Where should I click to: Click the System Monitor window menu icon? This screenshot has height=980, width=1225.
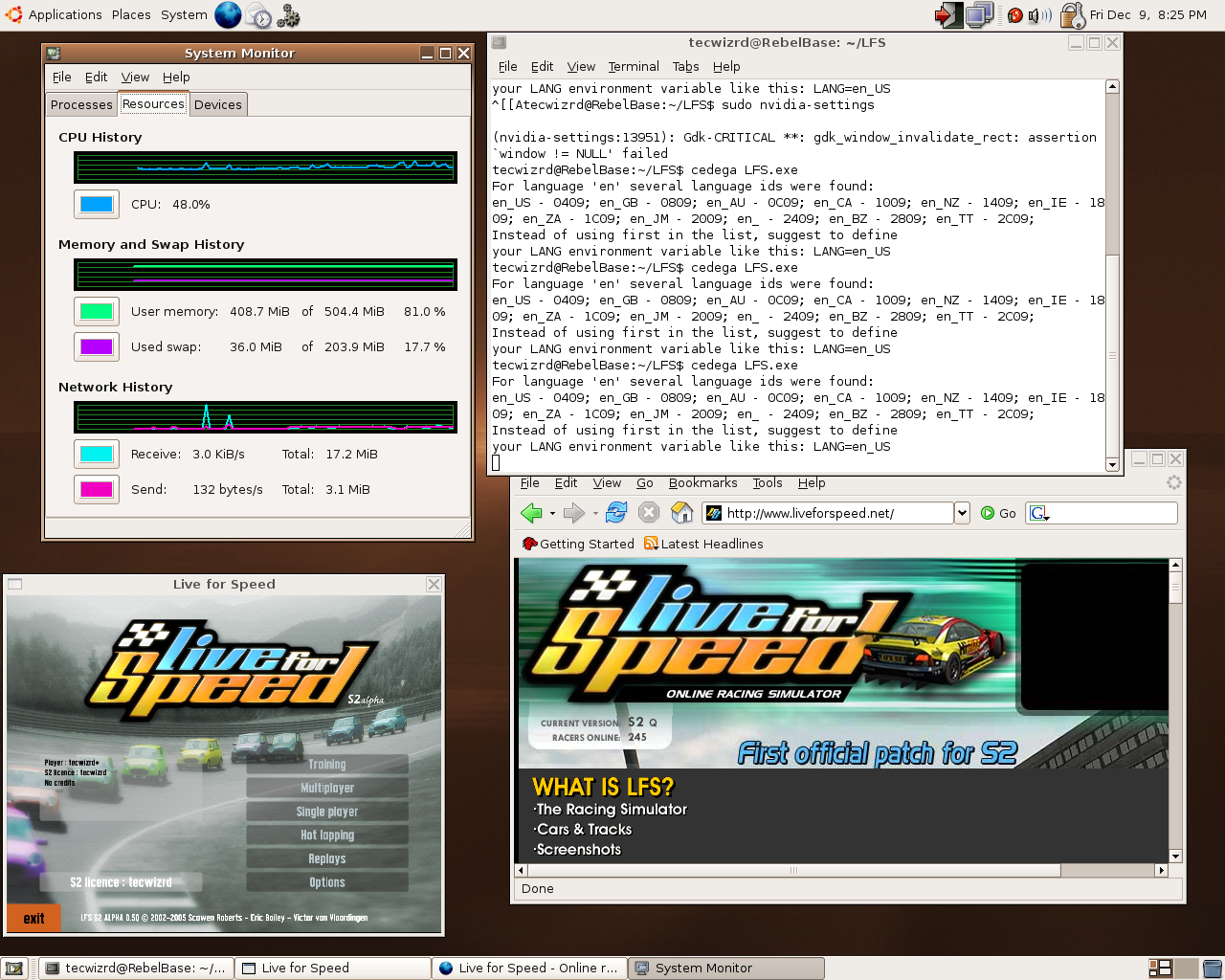[54, 54]
